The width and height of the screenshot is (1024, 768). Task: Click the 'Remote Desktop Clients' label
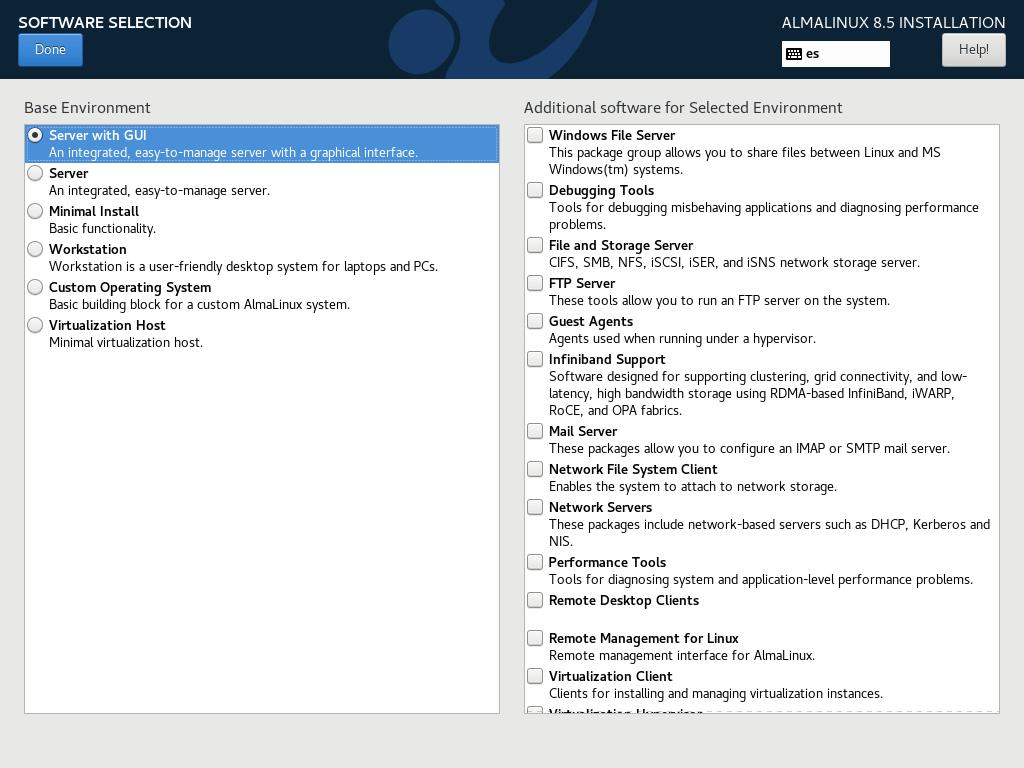[624, 600]
